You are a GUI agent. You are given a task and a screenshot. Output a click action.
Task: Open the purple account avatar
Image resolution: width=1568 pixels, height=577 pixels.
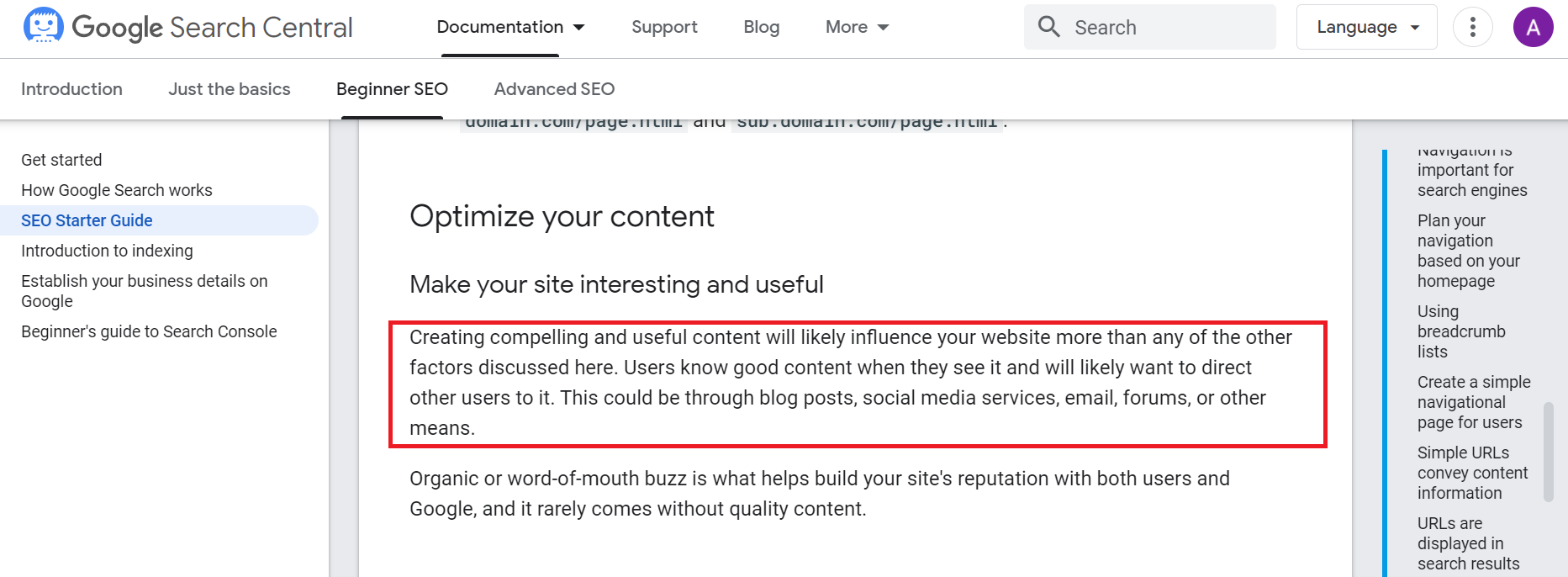click(1533, 27)
